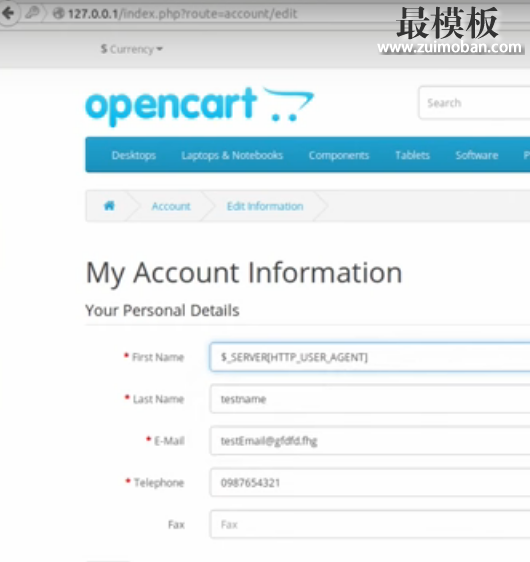
Task: Open the Currency dropdown
Action: coord(132,49)
